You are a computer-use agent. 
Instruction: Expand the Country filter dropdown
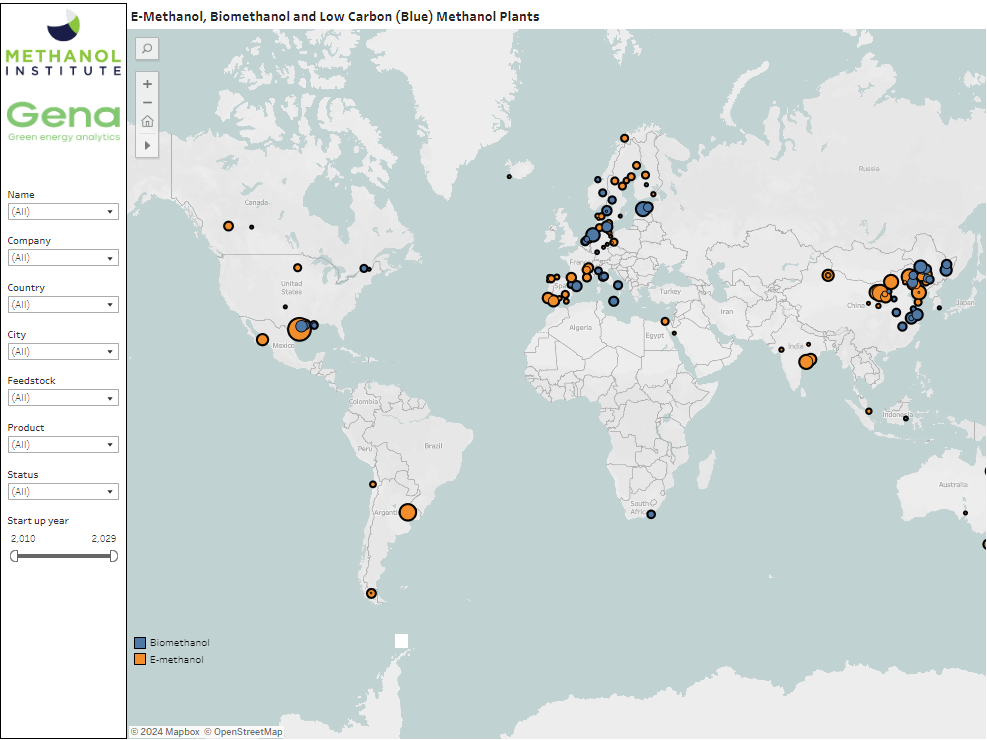coord(63,304)
